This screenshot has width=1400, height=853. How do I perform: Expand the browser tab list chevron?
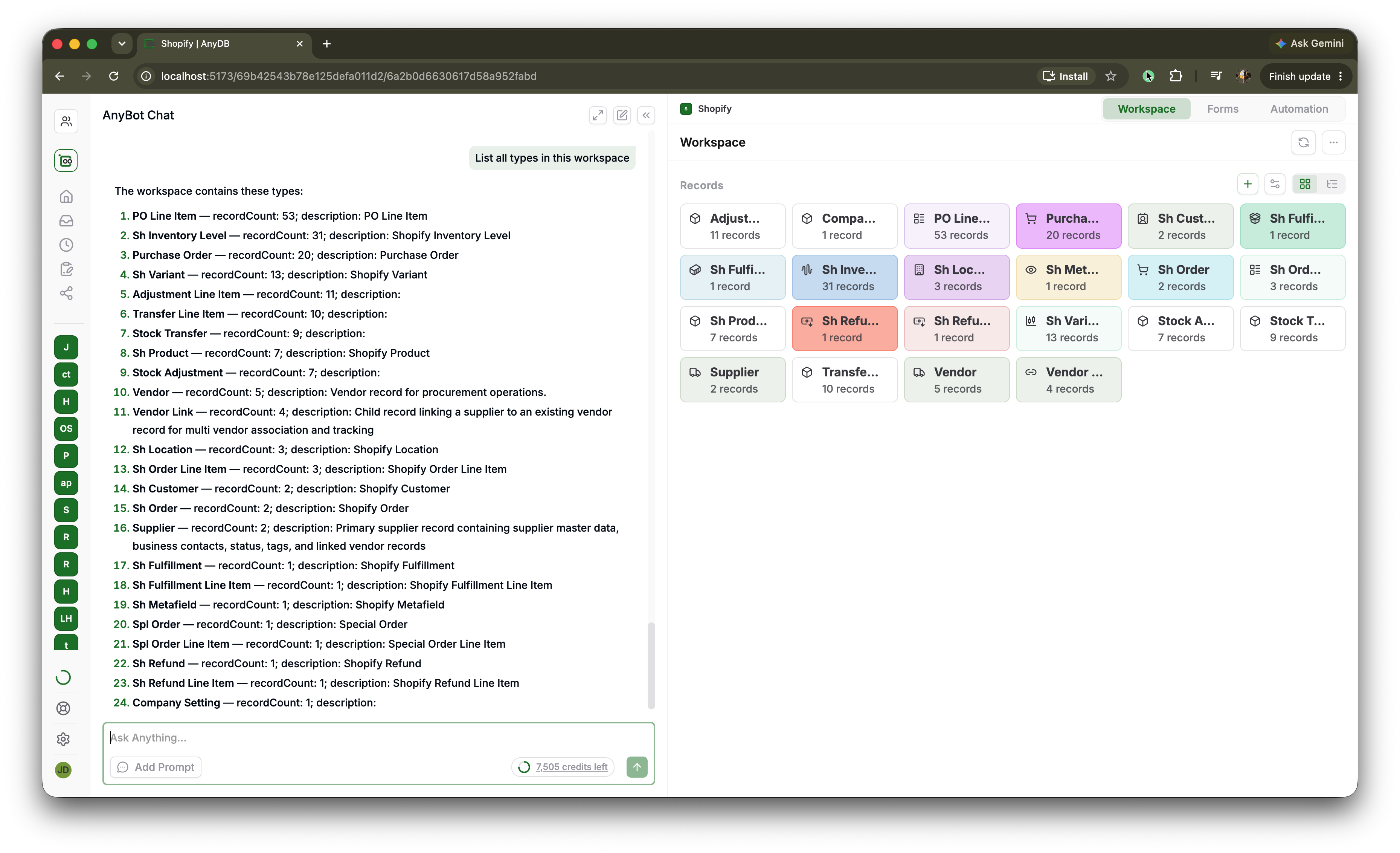[x=122, y=44]
